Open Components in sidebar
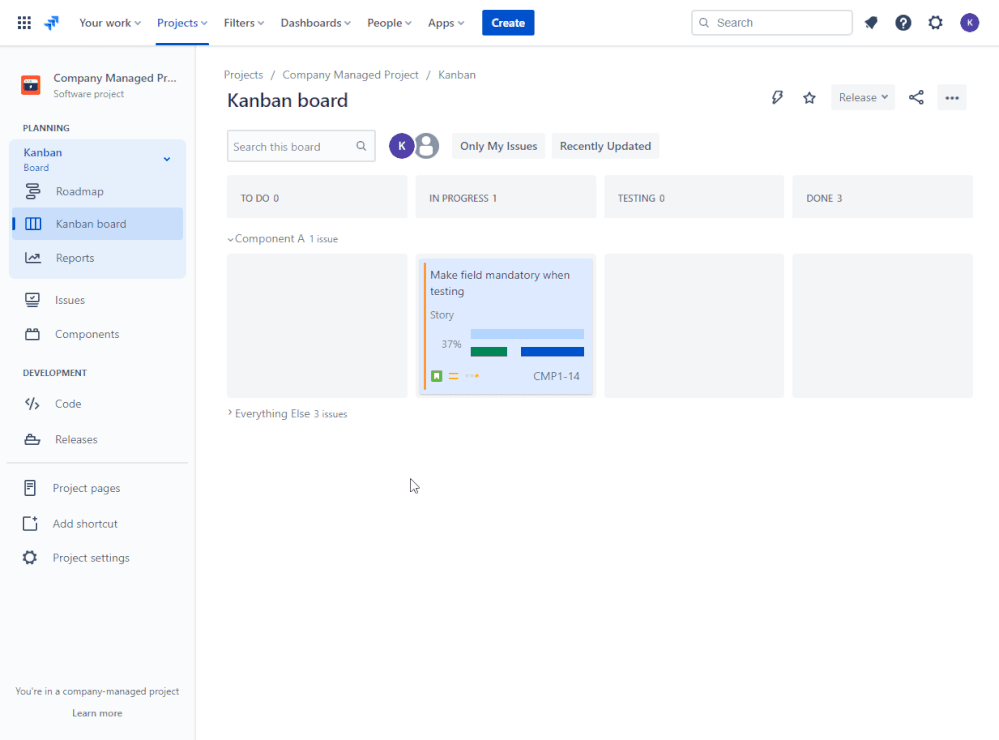999x740 pixels. (x=97, y=334)
